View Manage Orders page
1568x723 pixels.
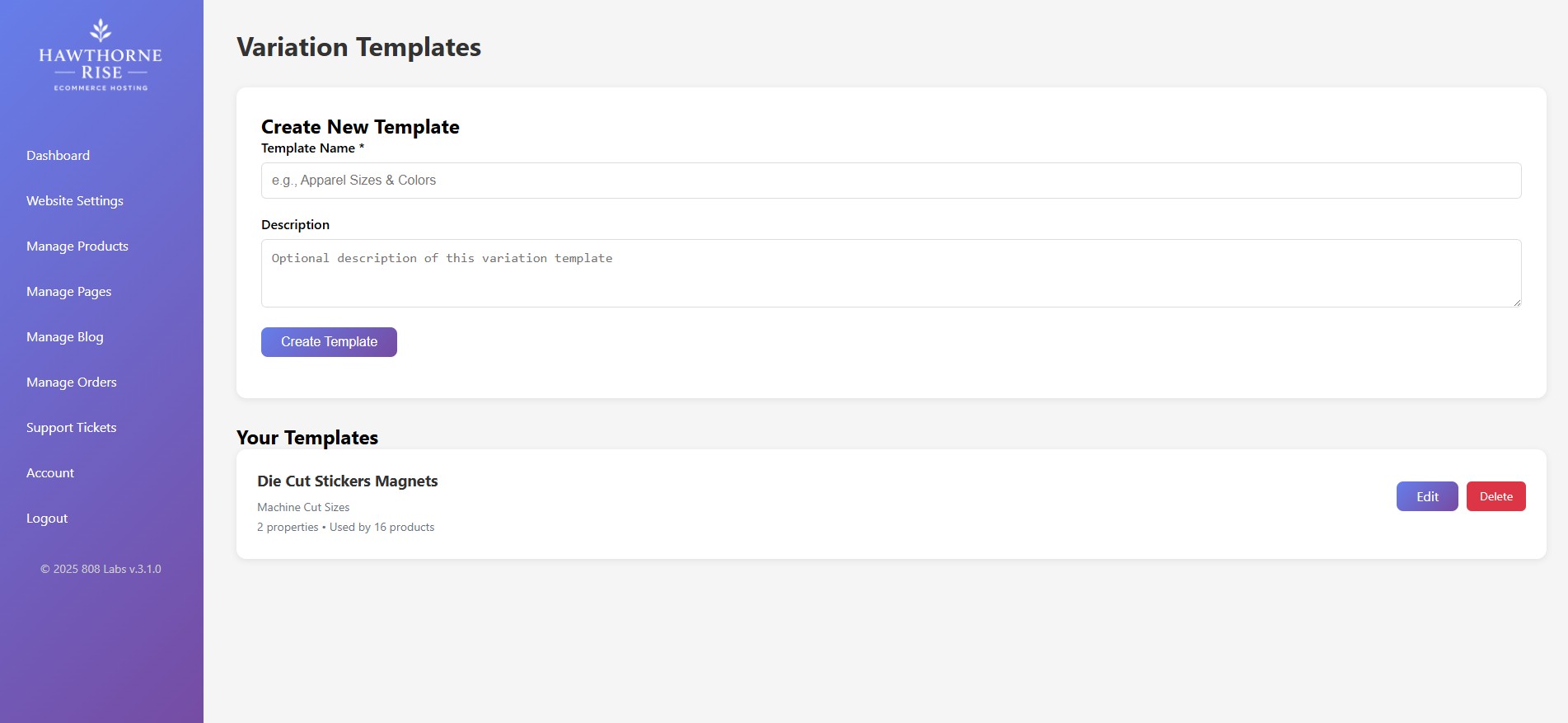[x=71, y=382]
